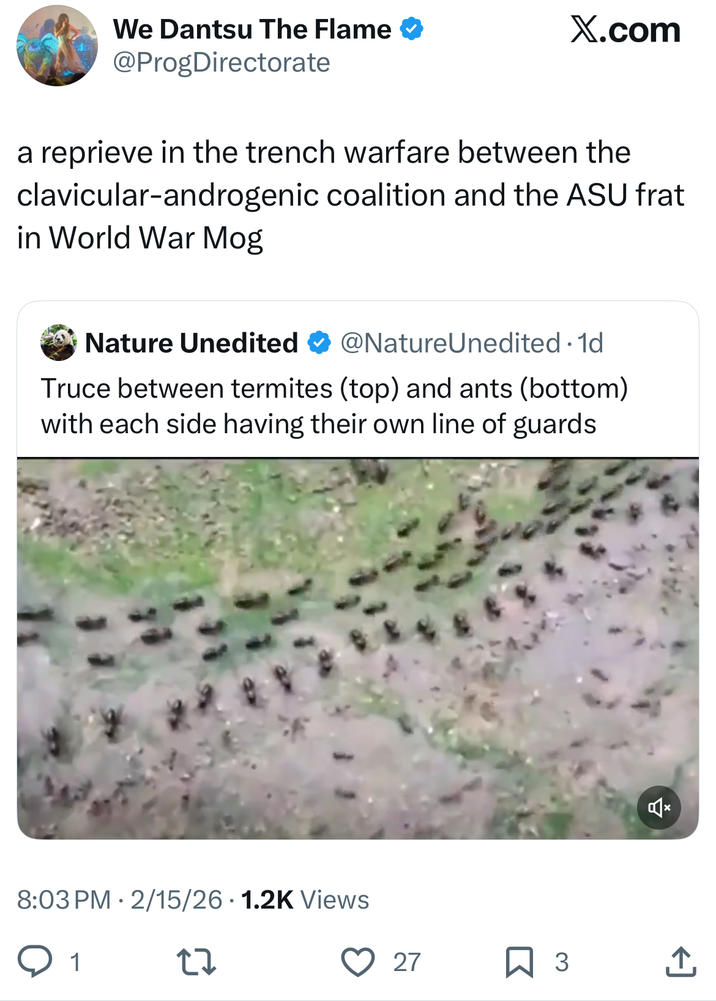Viewport: 716px width, 1001px height.
Task: Click the reply comment icon
Action: 36,962
